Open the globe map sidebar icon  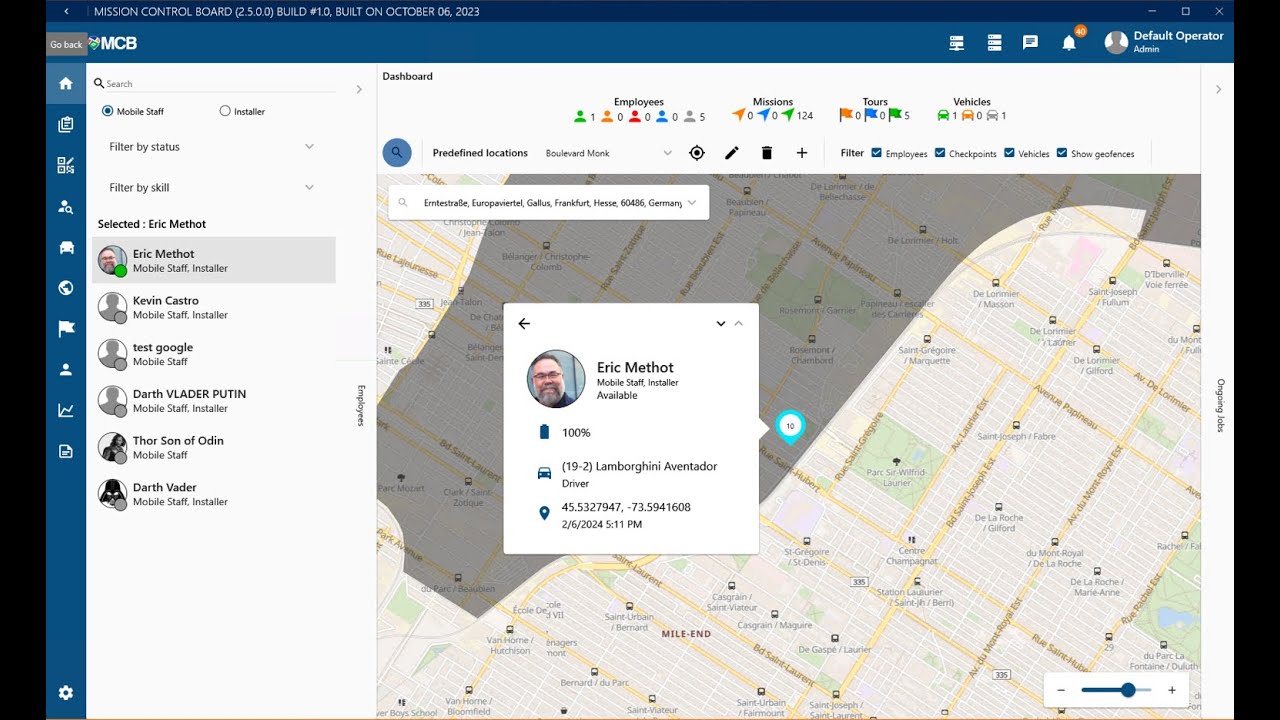tap(66, 288)
